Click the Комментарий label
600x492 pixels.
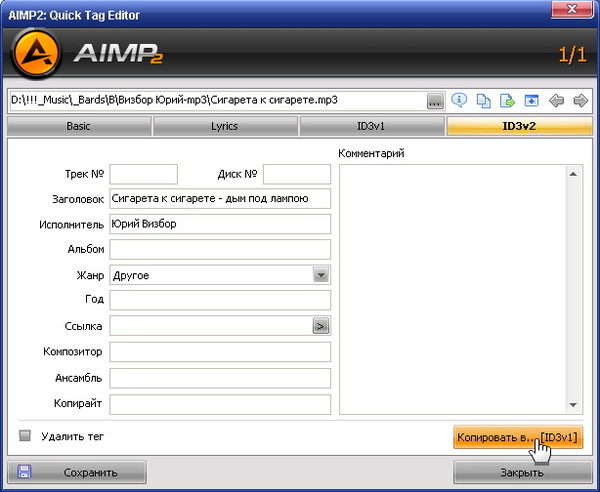coord(371,153)
